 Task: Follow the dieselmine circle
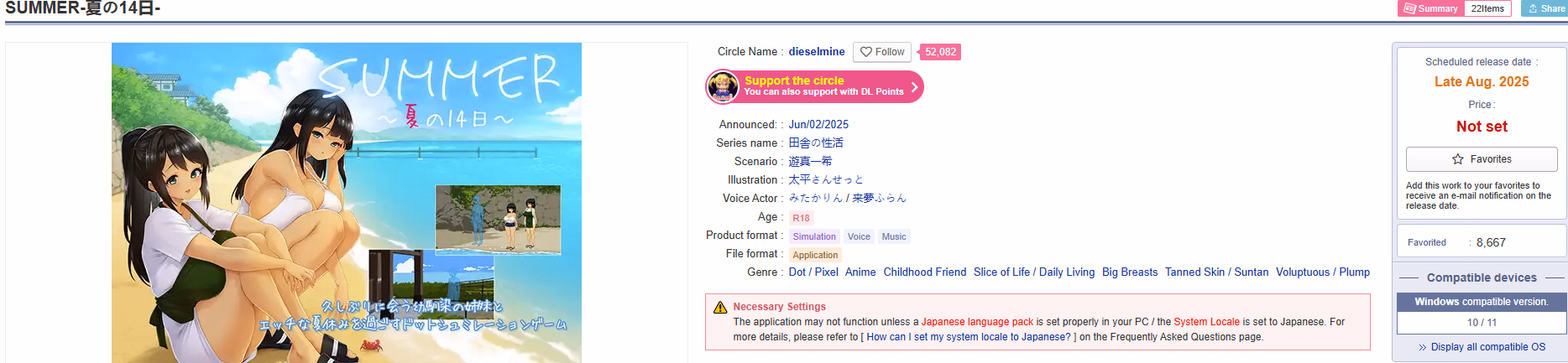point(882,52)
